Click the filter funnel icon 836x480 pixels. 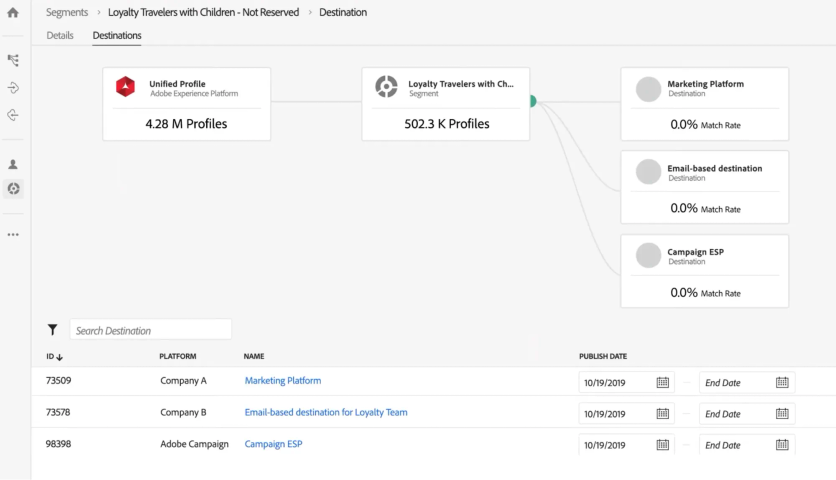[x=53, y=330]
